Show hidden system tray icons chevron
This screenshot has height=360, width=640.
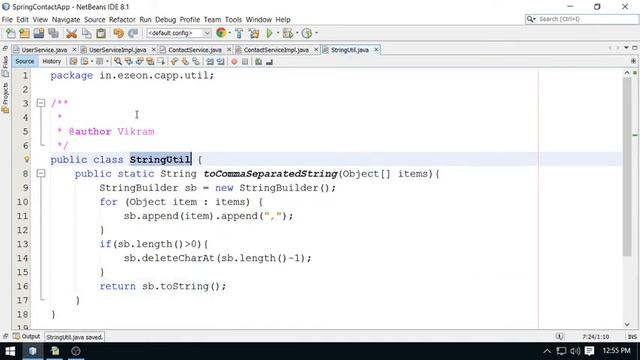click(547, 351)
